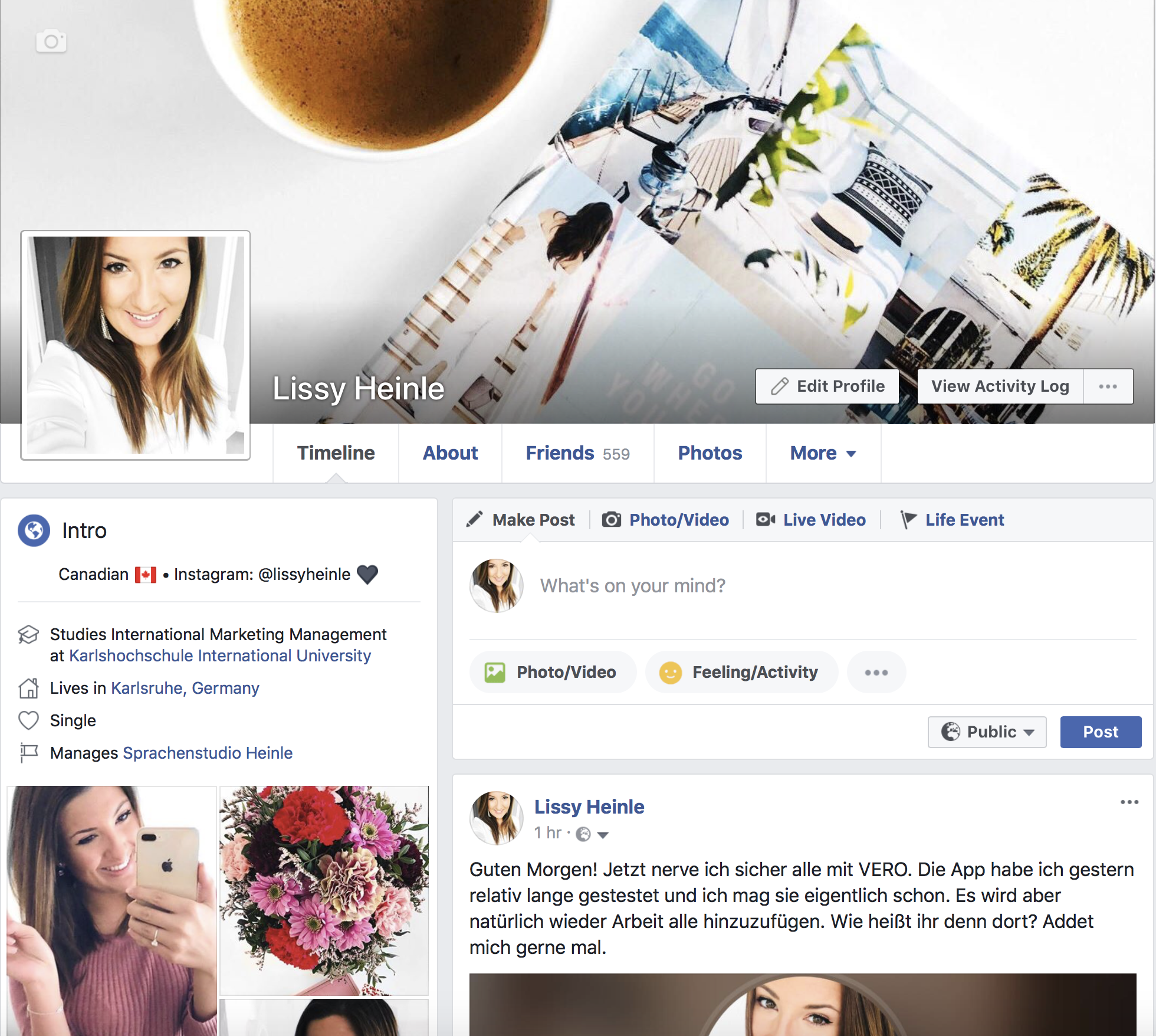The width and height of the screenshot is (1156, 1036).
Task: Switch to the Timeline tab
Action: (x=336, y=453)
